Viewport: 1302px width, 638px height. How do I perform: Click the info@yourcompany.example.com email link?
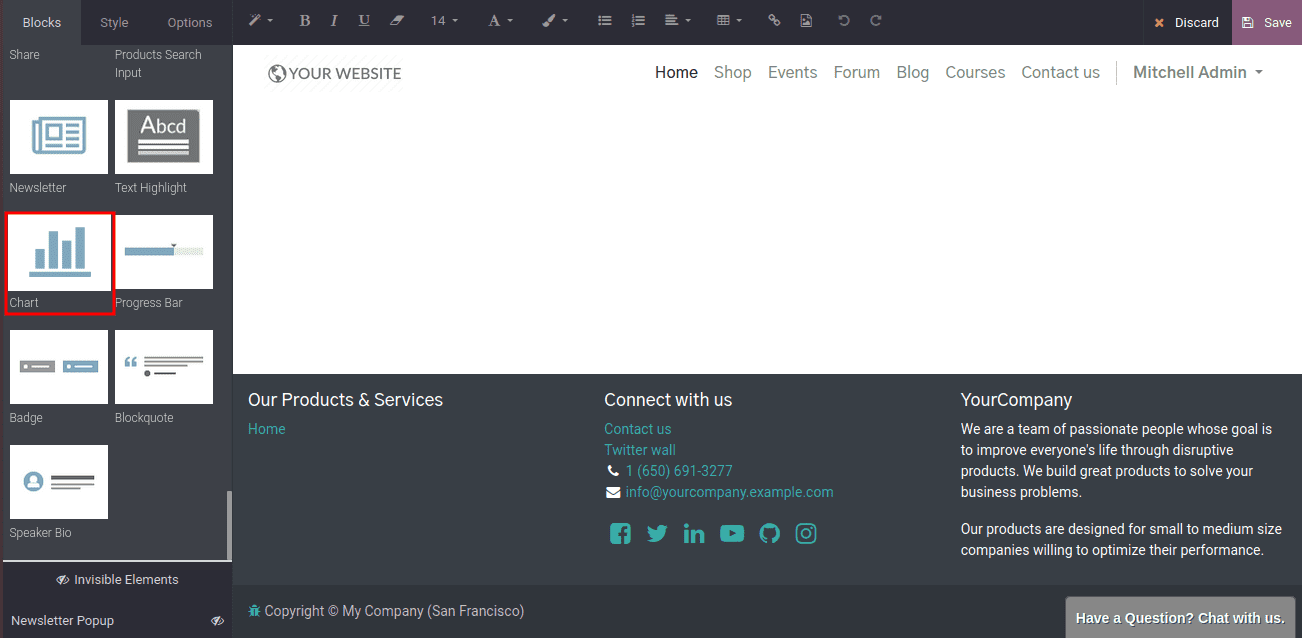pos(730,492)
